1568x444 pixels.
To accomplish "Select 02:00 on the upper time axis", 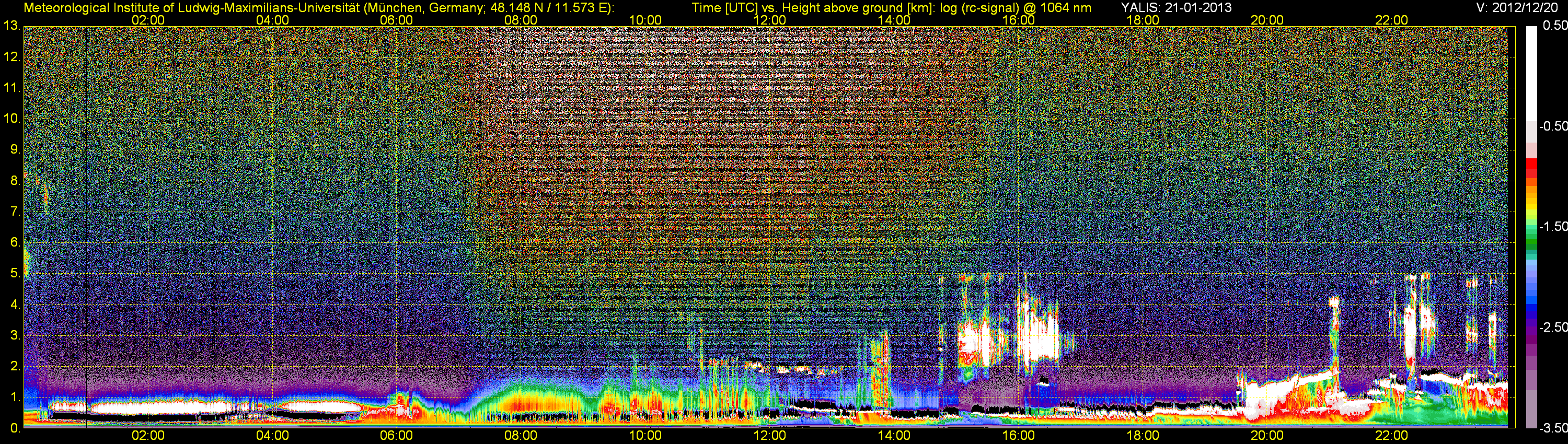I will 148,20.
